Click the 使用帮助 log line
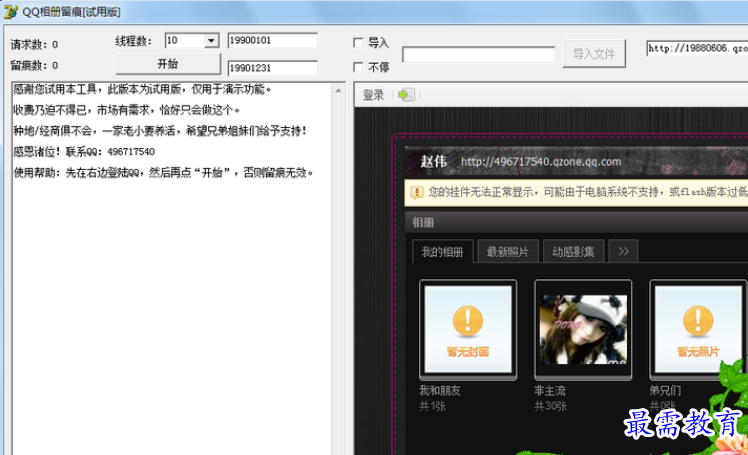The height and width of the screenshot is (455, 748). point(163,172)
